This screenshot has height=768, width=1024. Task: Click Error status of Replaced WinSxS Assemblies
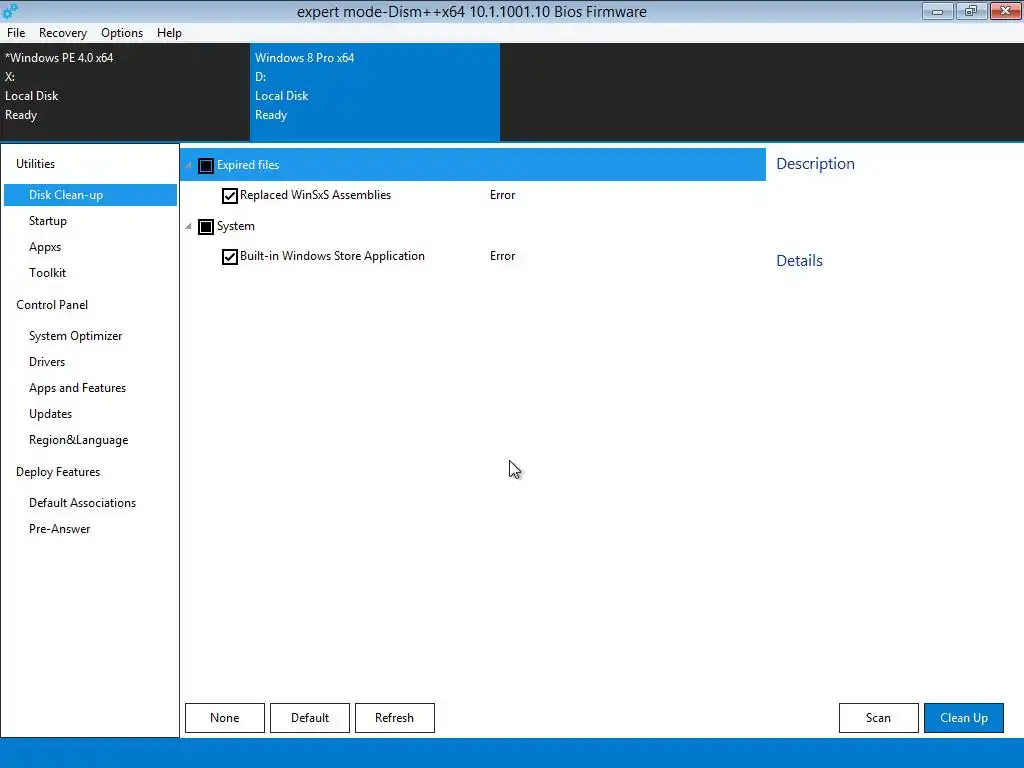tap(502, 195)
